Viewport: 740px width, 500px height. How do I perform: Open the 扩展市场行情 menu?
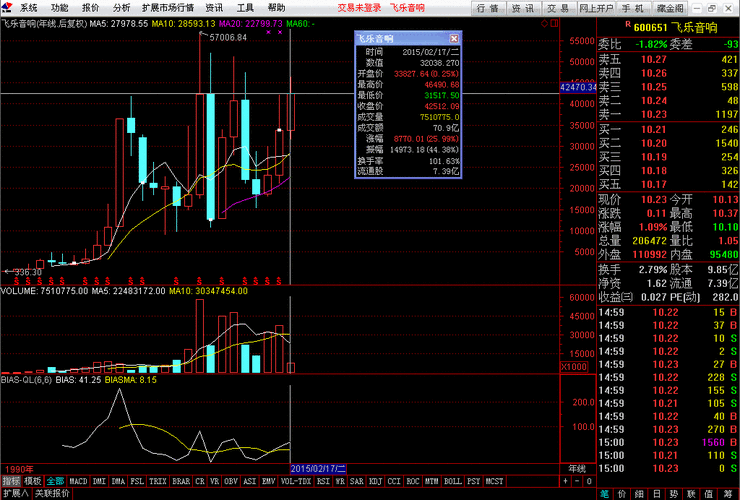(168, 8)
